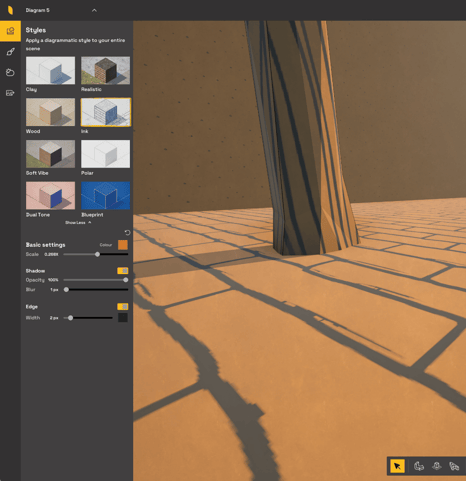Click the Basic settings heading

tap(45, 245)
